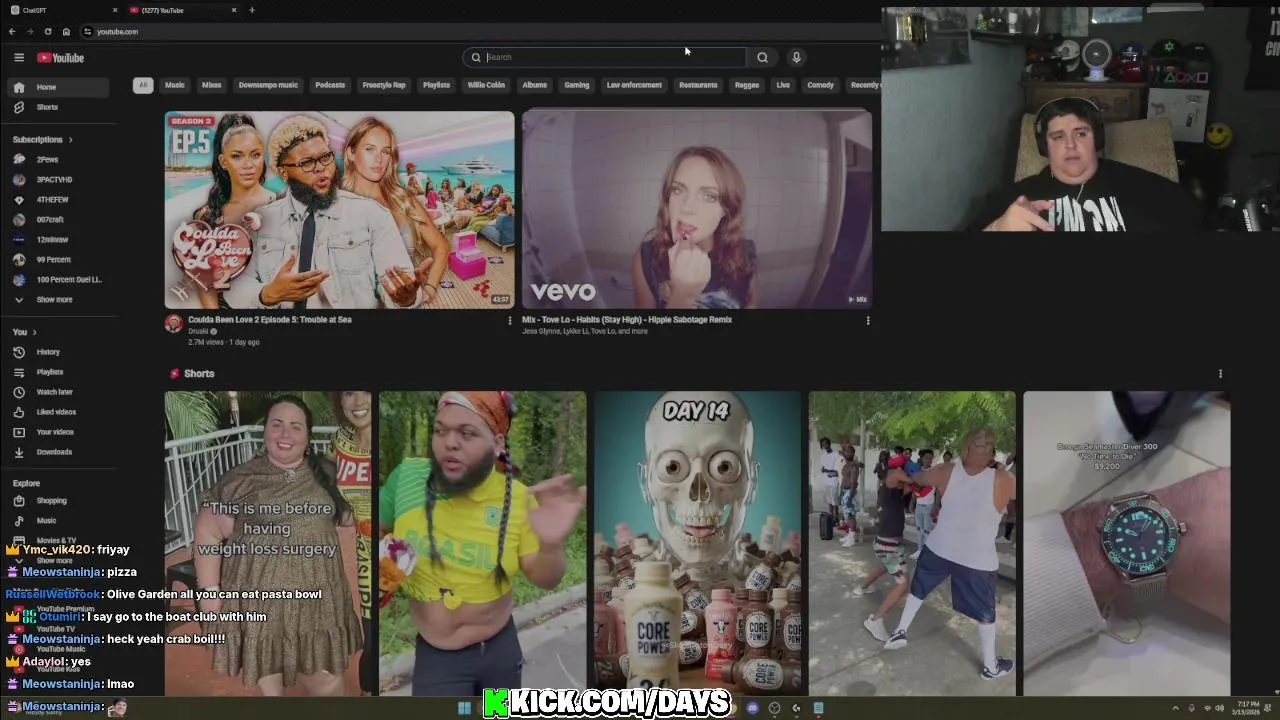Open options menu for Tove Lo mix
This screenshot has height=720, width=1280.
[868, 321]
